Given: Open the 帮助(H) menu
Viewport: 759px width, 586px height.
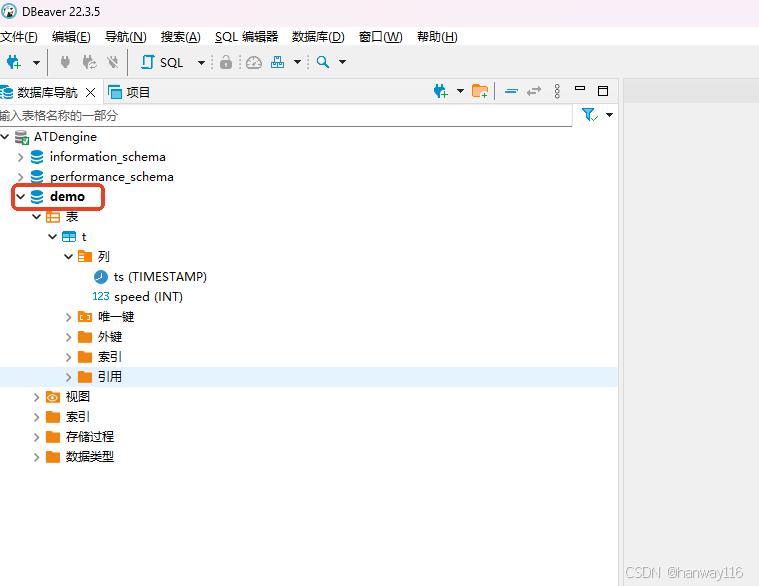Looking at the screenshot, I should click(437, 37).
